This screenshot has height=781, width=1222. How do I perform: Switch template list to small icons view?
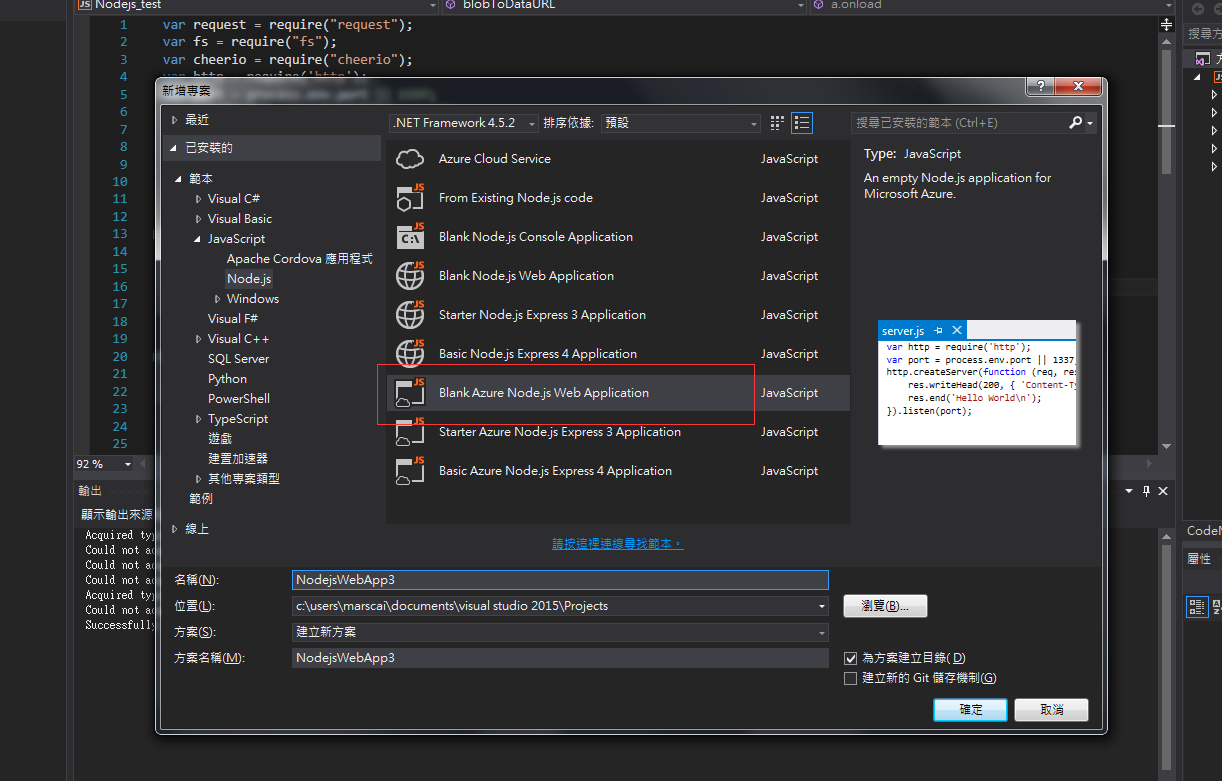[777, 121]
